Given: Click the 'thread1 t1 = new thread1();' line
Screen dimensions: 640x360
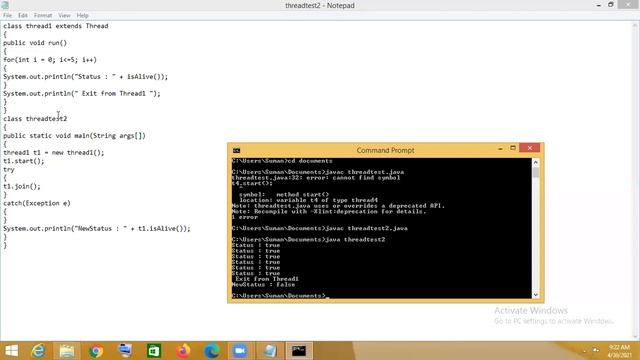Looking at the screenshot, I should tap(53, 153).
